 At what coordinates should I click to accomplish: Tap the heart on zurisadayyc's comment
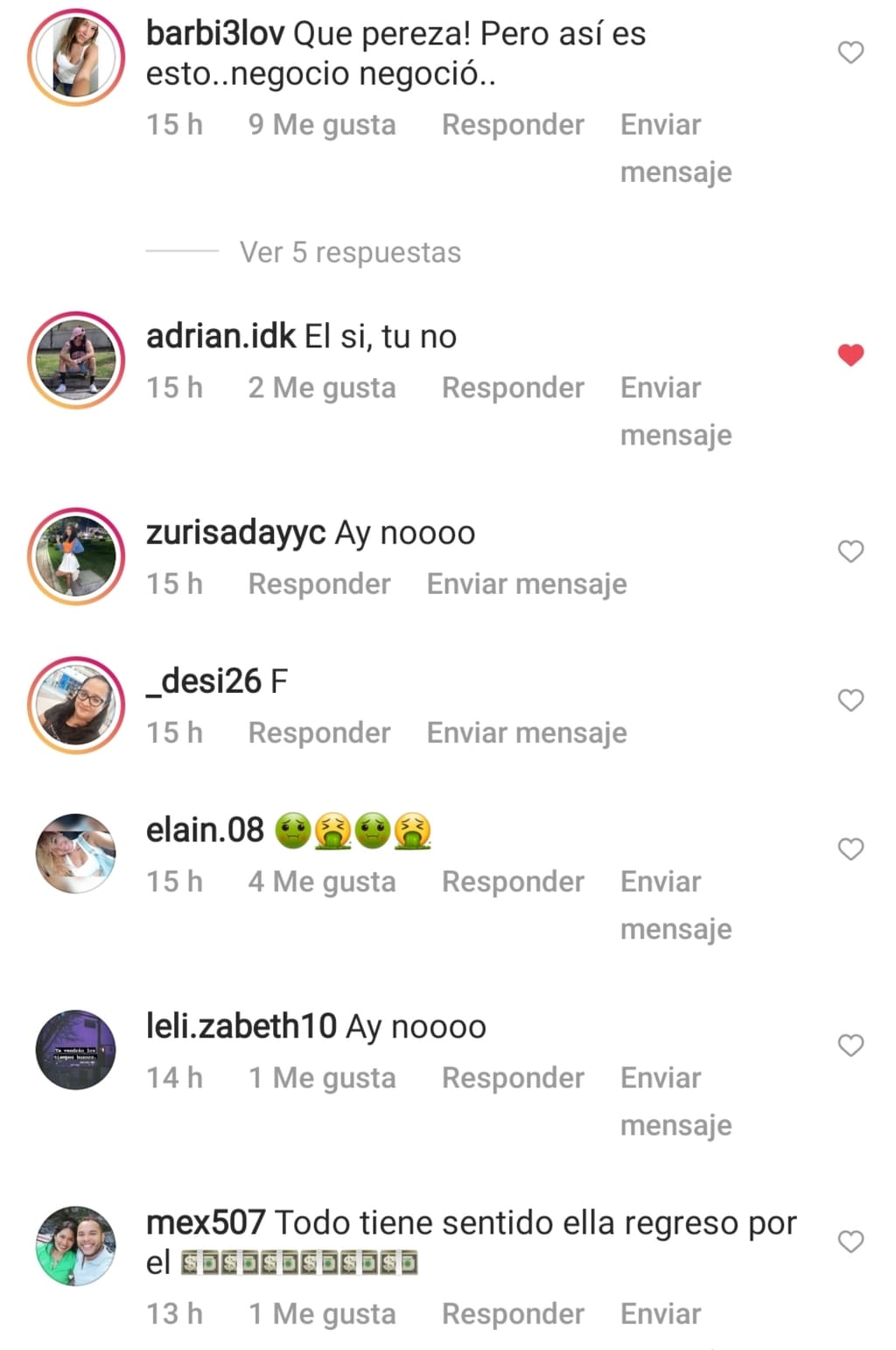(850, 551)
